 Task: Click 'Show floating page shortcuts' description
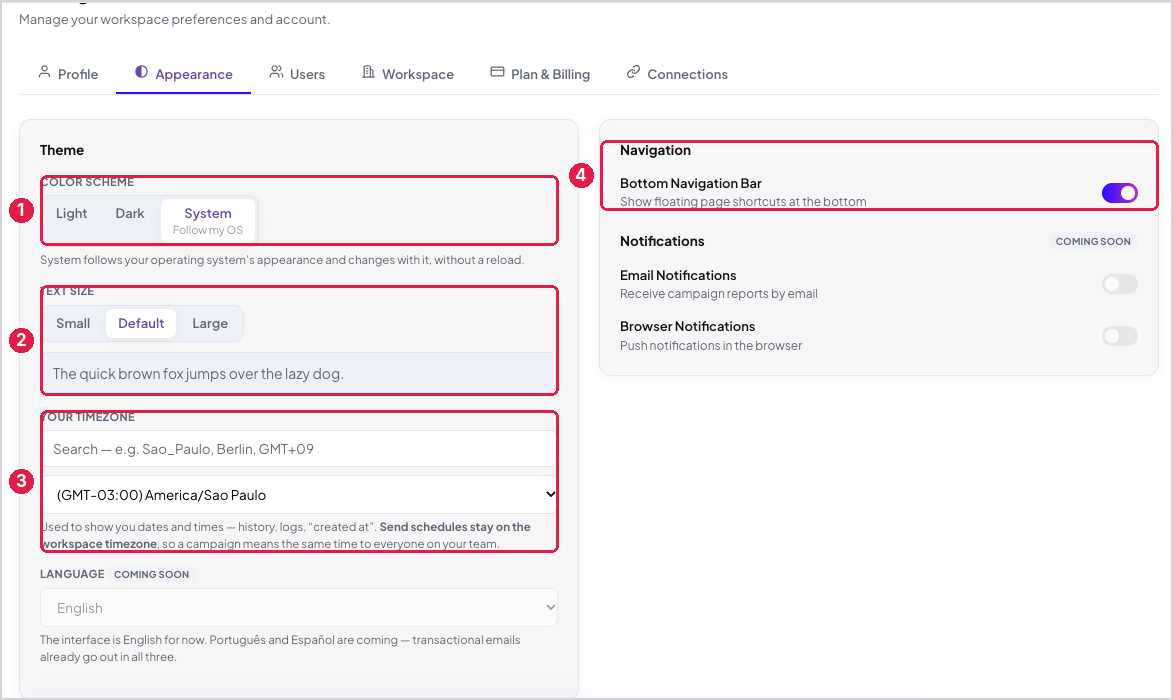point(743,202)
